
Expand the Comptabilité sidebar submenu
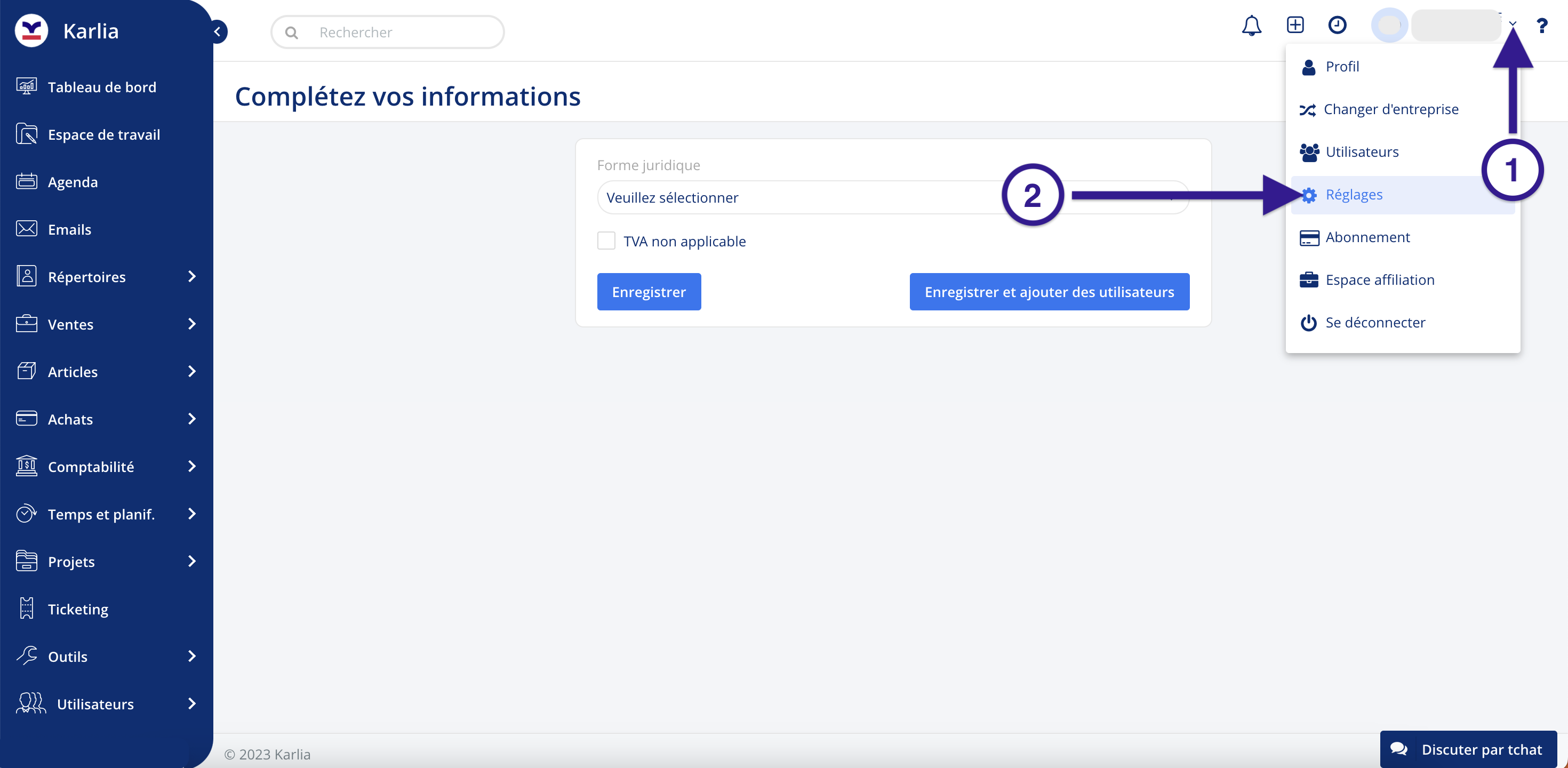pyautogui.click(x=192, y=466)
